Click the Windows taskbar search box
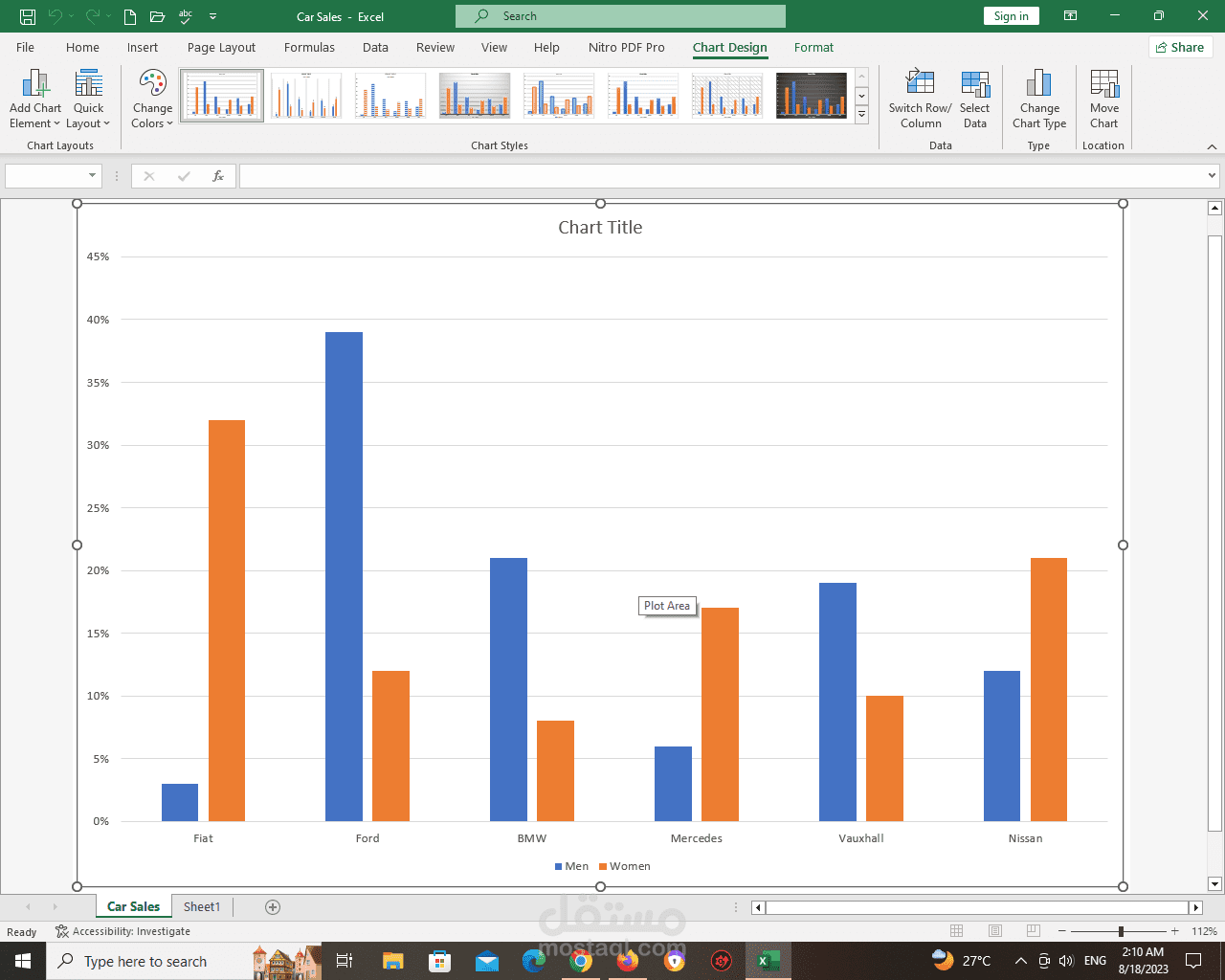 coord(149,961)
